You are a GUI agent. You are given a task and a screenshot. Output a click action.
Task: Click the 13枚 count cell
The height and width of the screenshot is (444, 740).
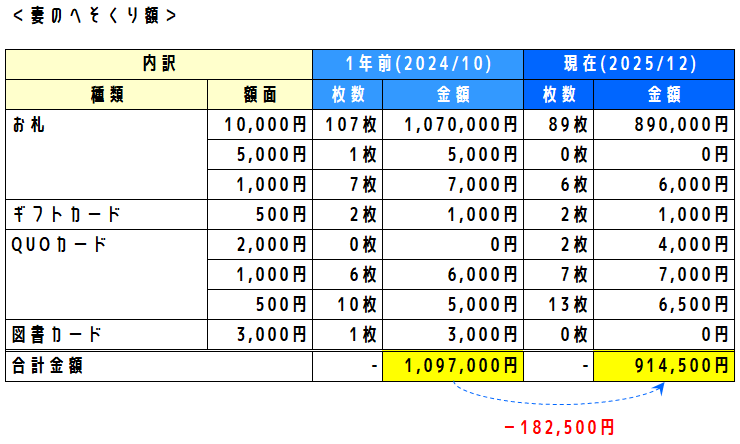[558, 305]
